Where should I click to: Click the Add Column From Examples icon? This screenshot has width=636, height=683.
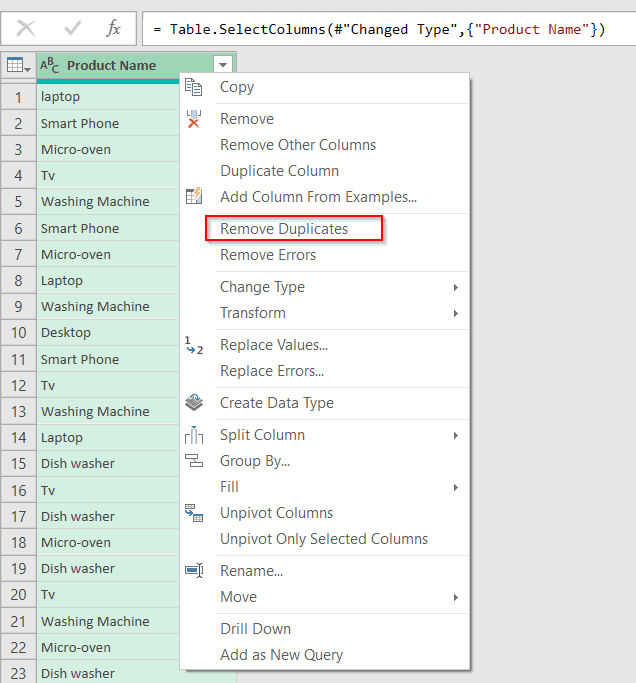tap(194, 196)
